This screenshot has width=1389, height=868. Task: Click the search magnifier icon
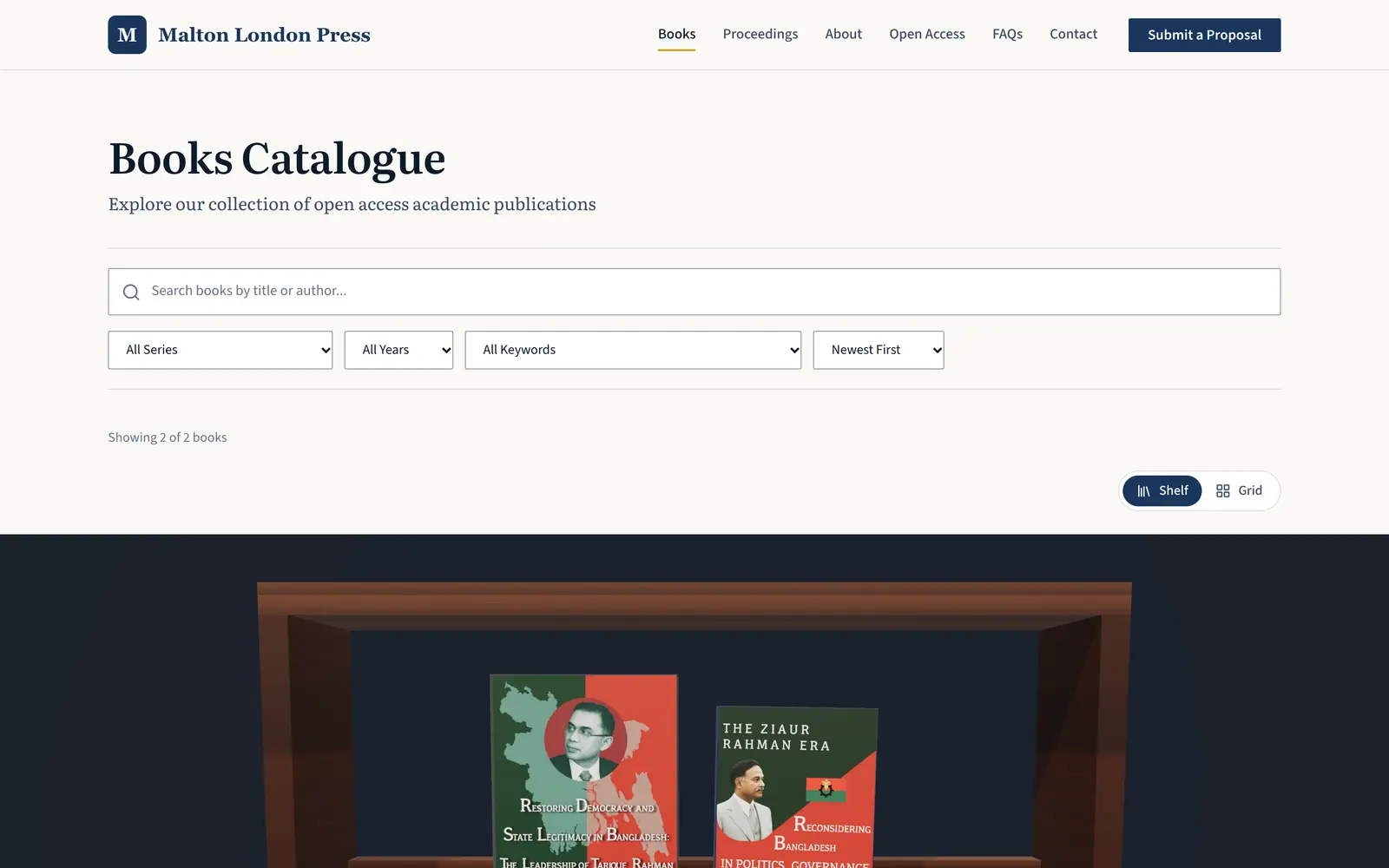[131, 292]
